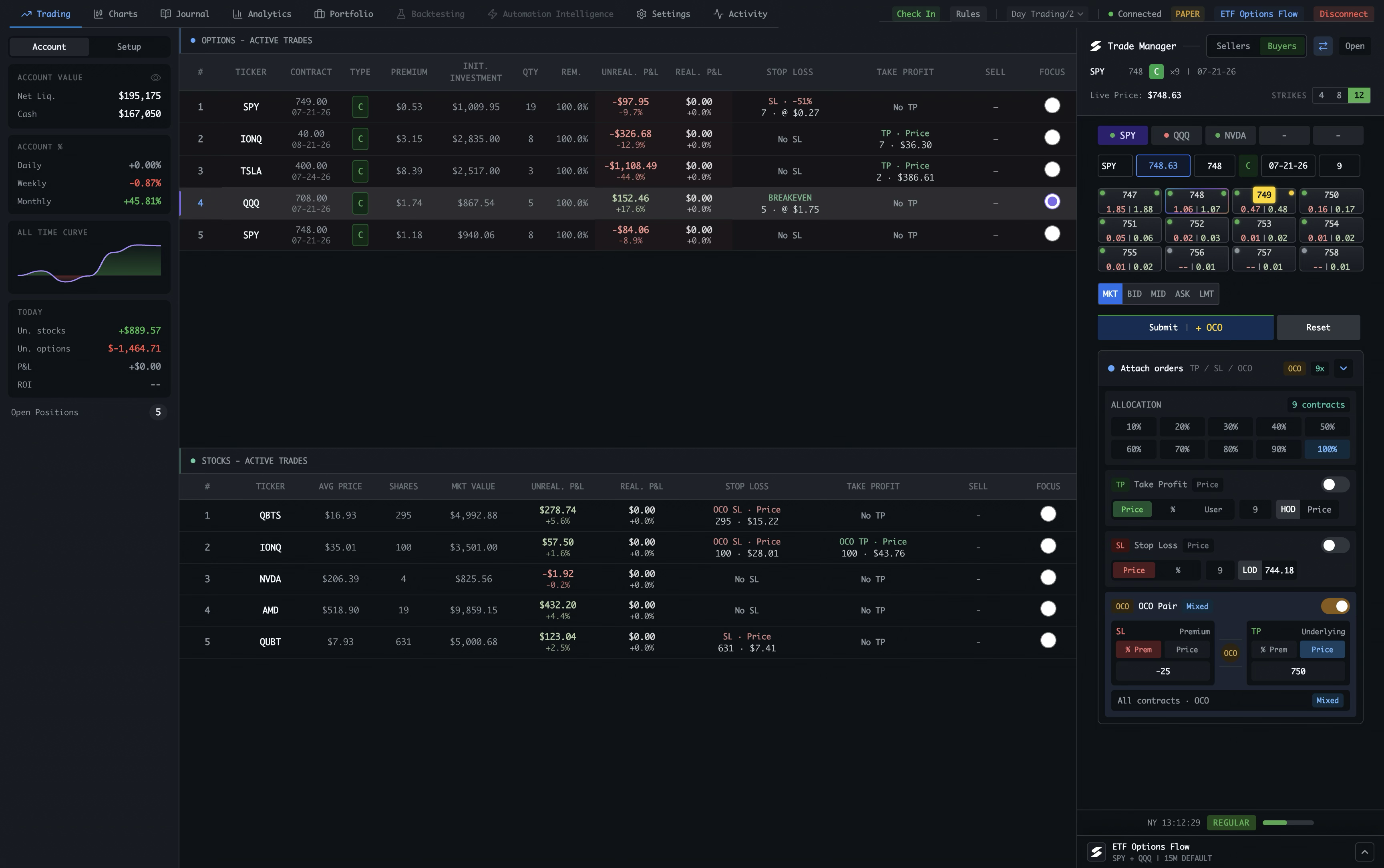Click the Rules button

967,14
